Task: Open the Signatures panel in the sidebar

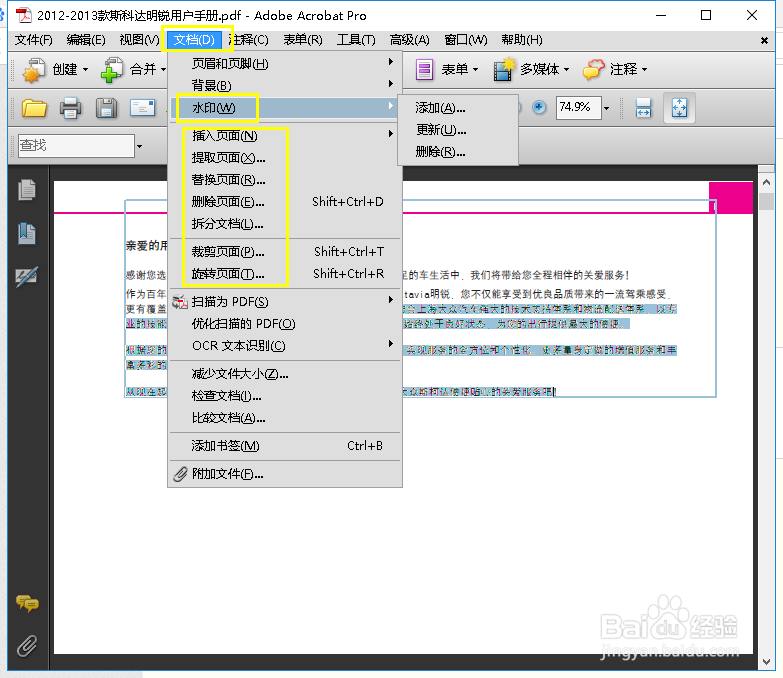Action: pyautogui.click(x=27, y=277)
